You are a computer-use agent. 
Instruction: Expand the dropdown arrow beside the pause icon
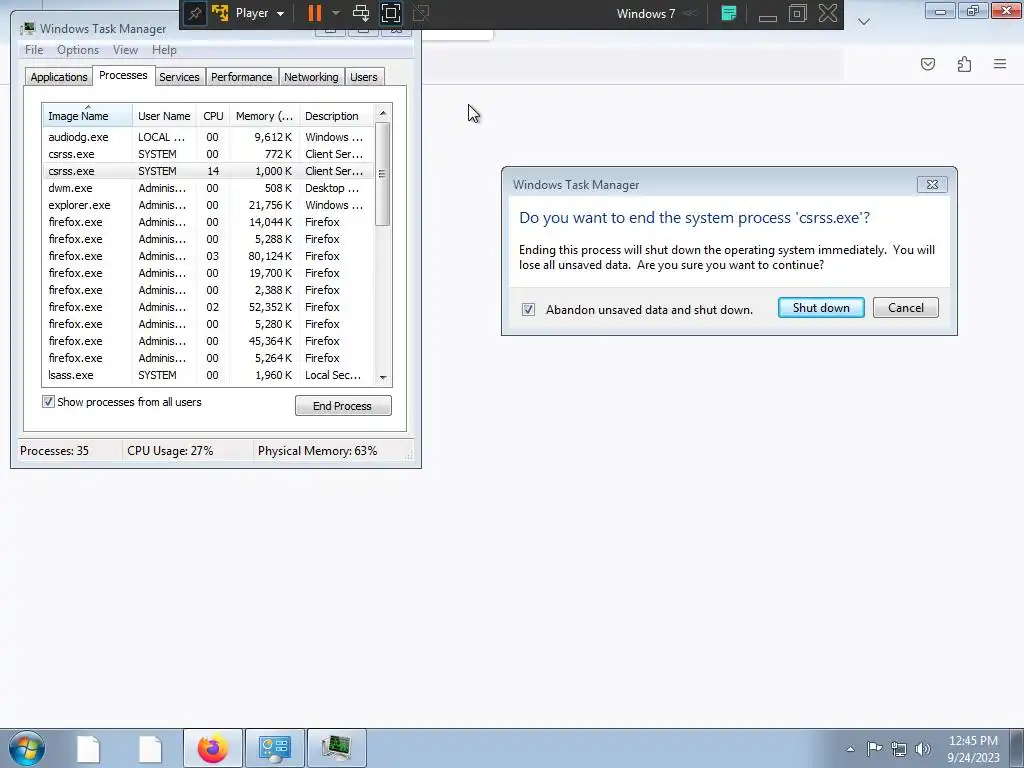(336, 13)
